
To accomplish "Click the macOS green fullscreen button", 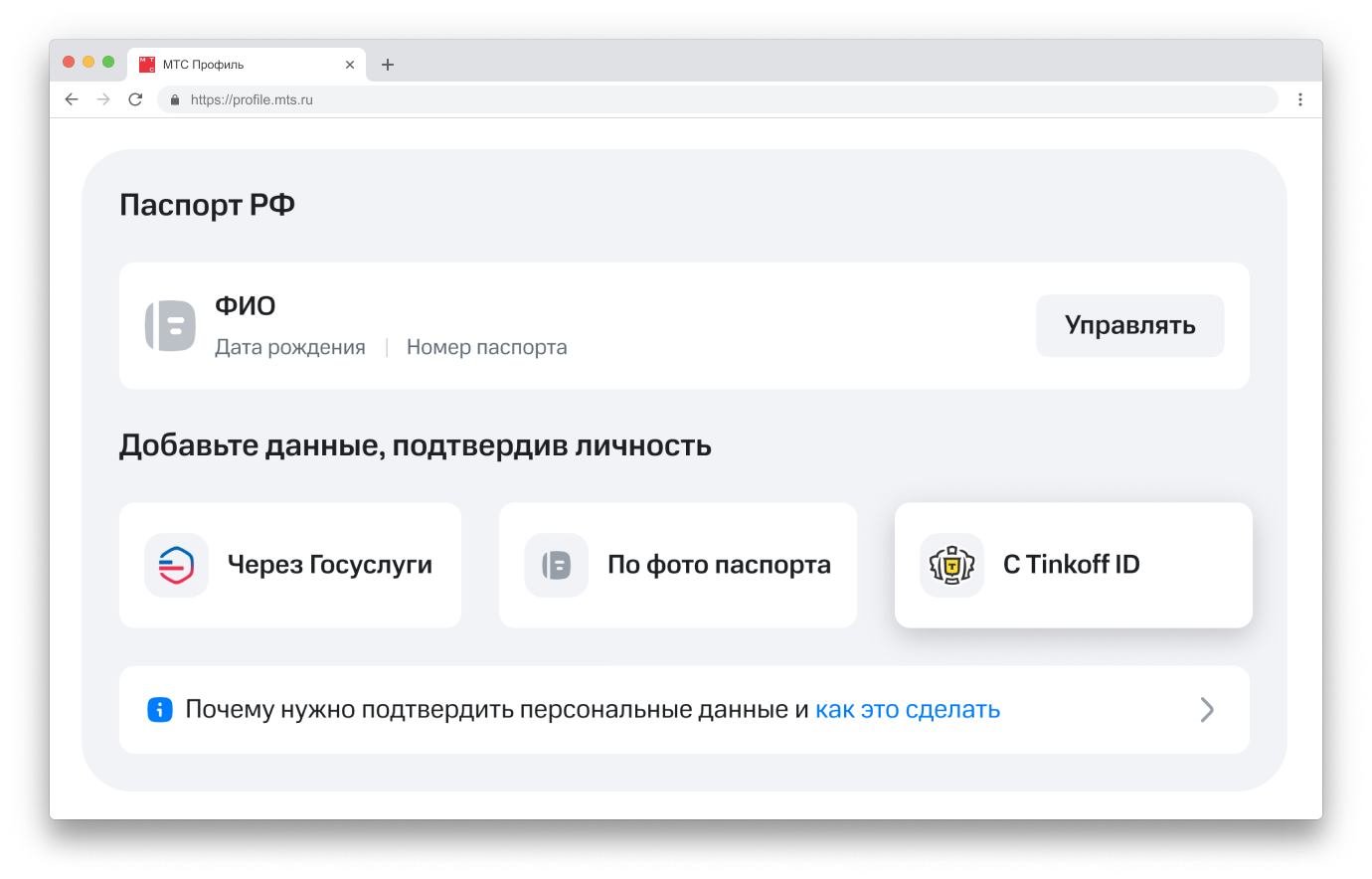I will point(108,62).
